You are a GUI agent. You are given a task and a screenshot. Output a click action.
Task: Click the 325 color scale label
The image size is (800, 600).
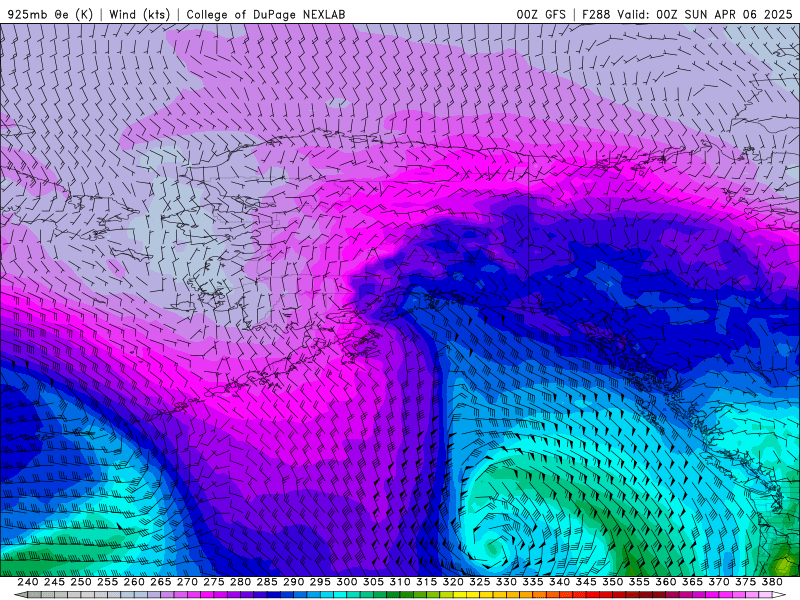pyautogui.click(x=480, y=582)
